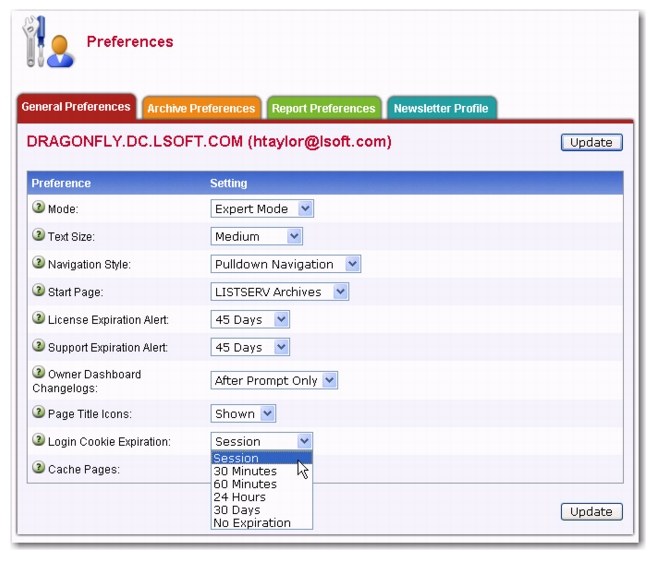Expand the Medium text size dropdown

257,237
